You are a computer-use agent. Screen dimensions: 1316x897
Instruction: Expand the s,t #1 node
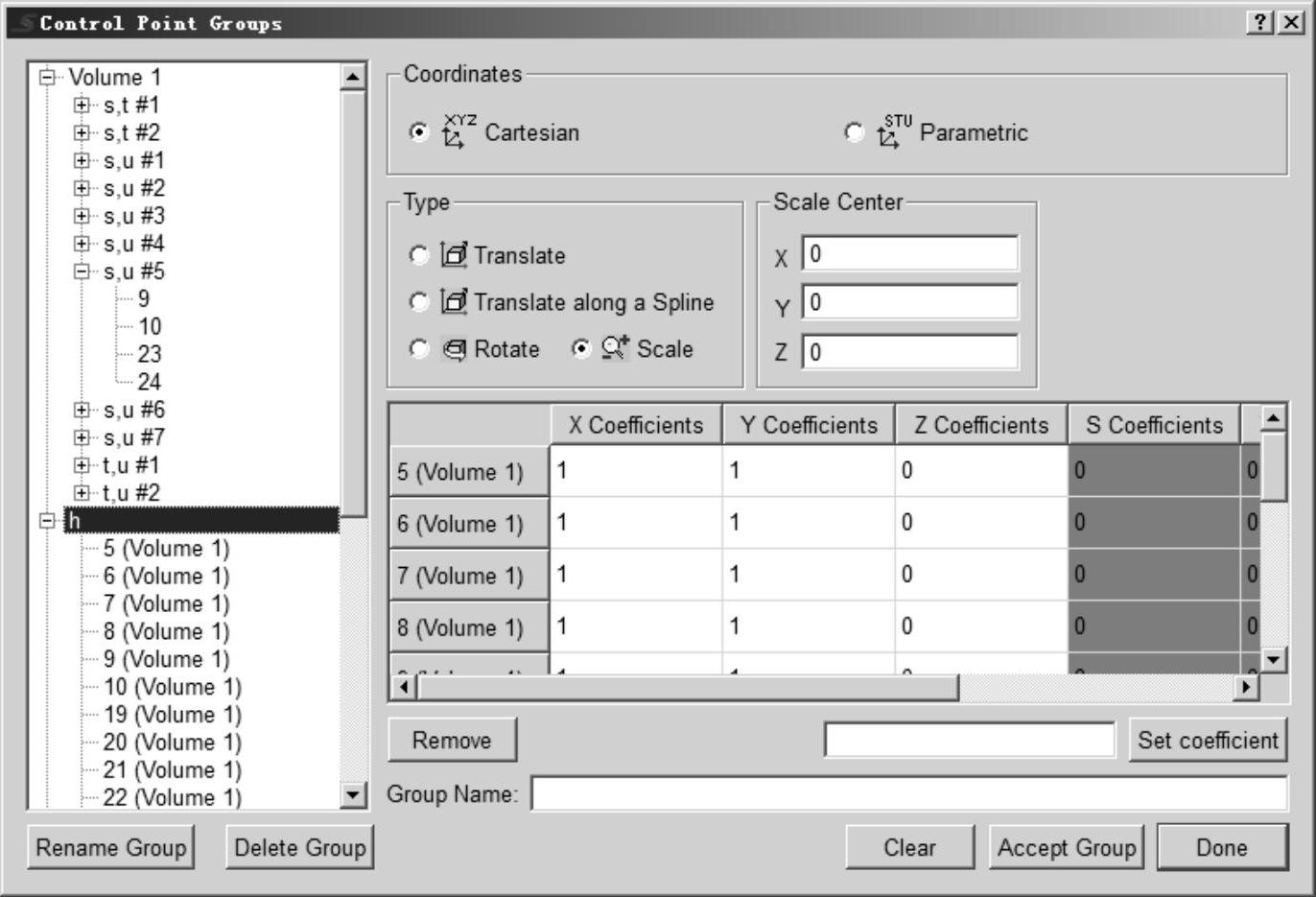click(x=82, y=106)
